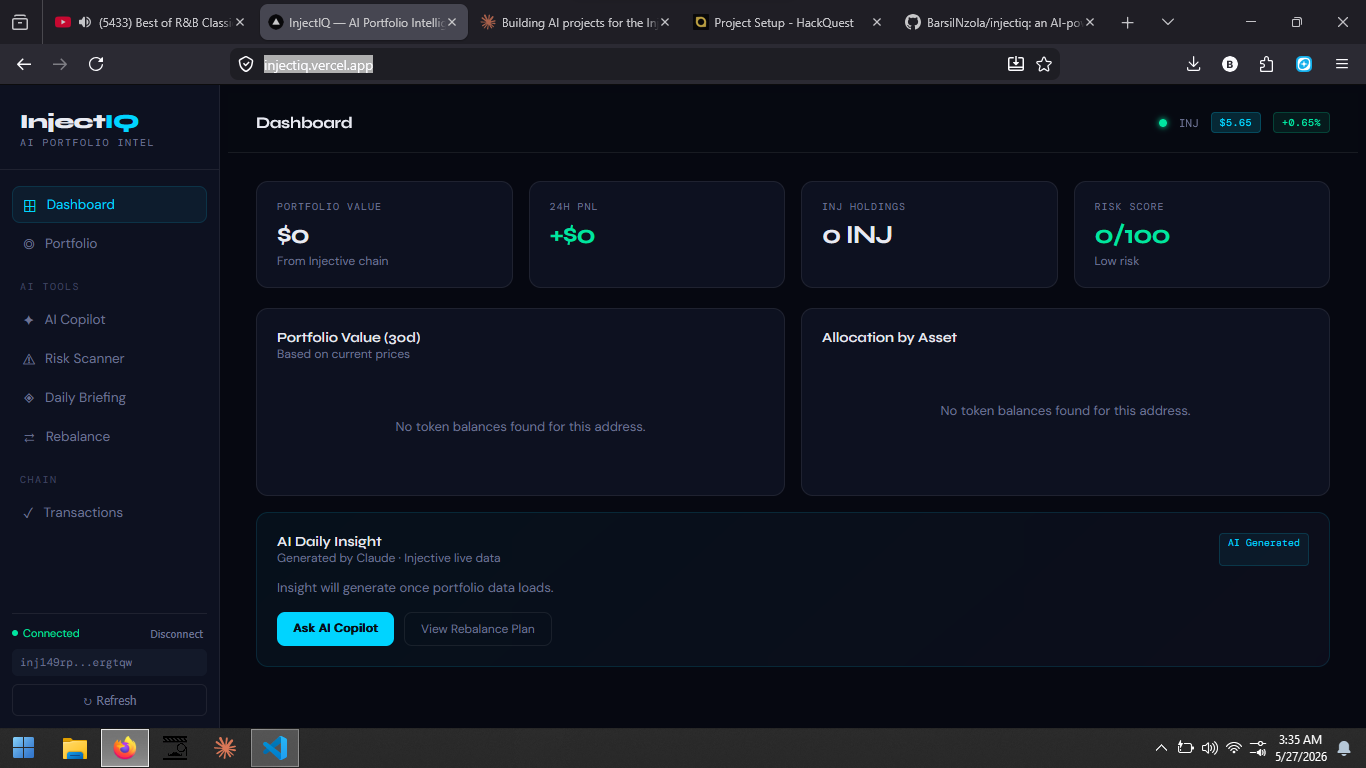The width and height of the screenshot is (1366, 768).
Task: Click the INJ Holdings stat card
Action: [x=929, y=234]
